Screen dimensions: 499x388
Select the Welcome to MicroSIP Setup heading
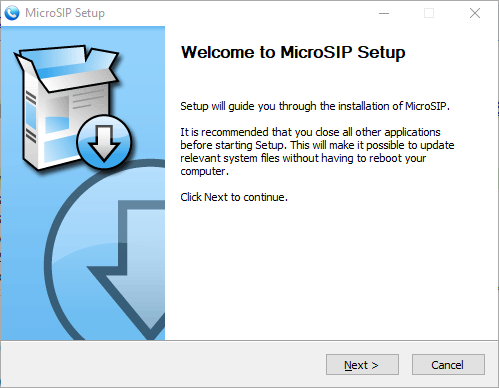point(293,52)
